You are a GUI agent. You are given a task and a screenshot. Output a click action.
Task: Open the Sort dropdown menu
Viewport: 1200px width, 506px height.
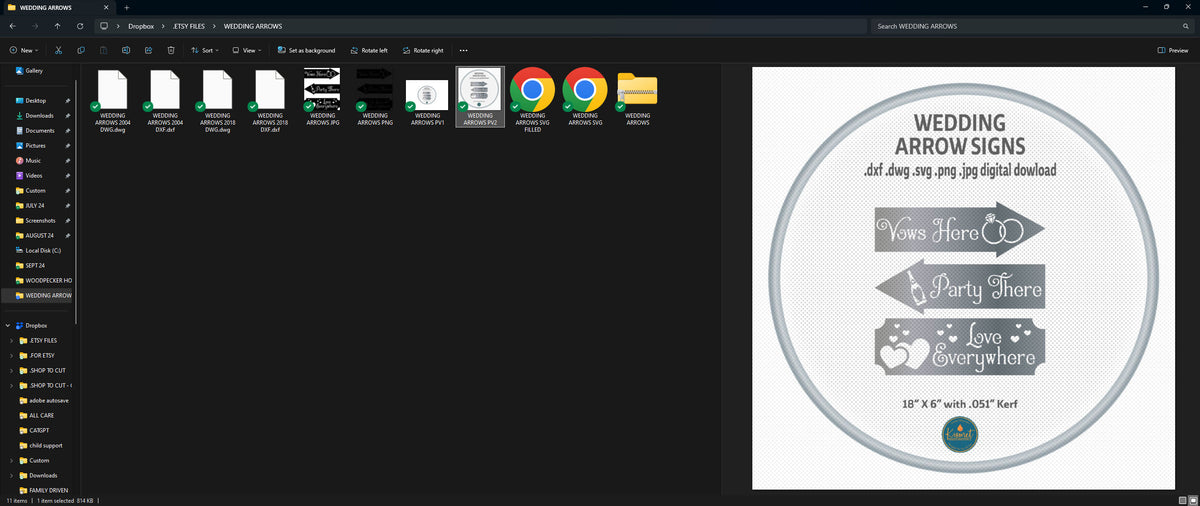point(205,50)
